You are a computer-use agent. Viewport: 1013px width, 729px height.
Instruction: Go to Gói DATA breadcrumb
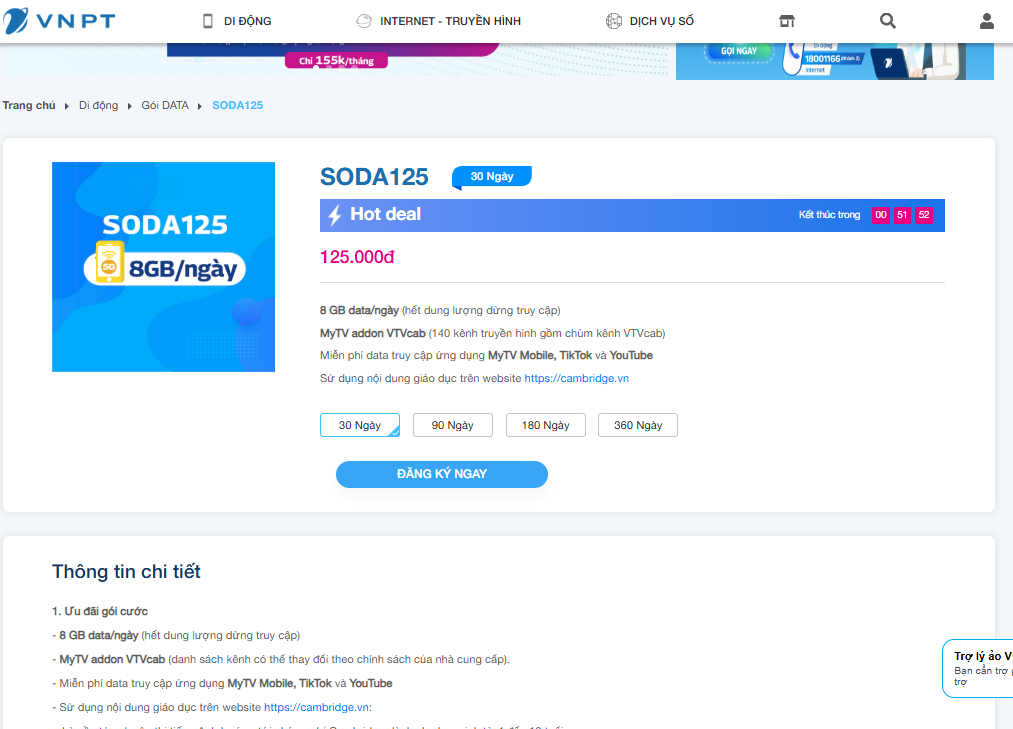[165, 105]
